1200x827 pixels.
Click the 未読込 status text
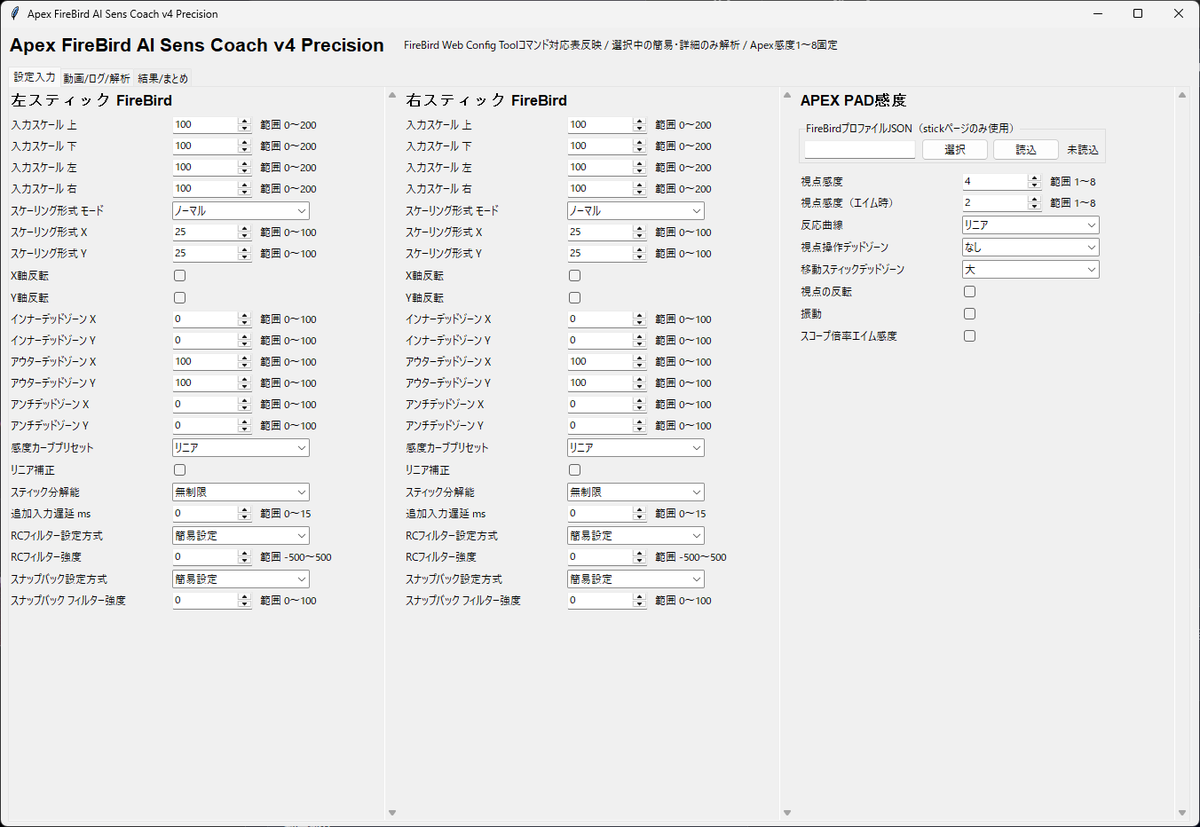1083,149
